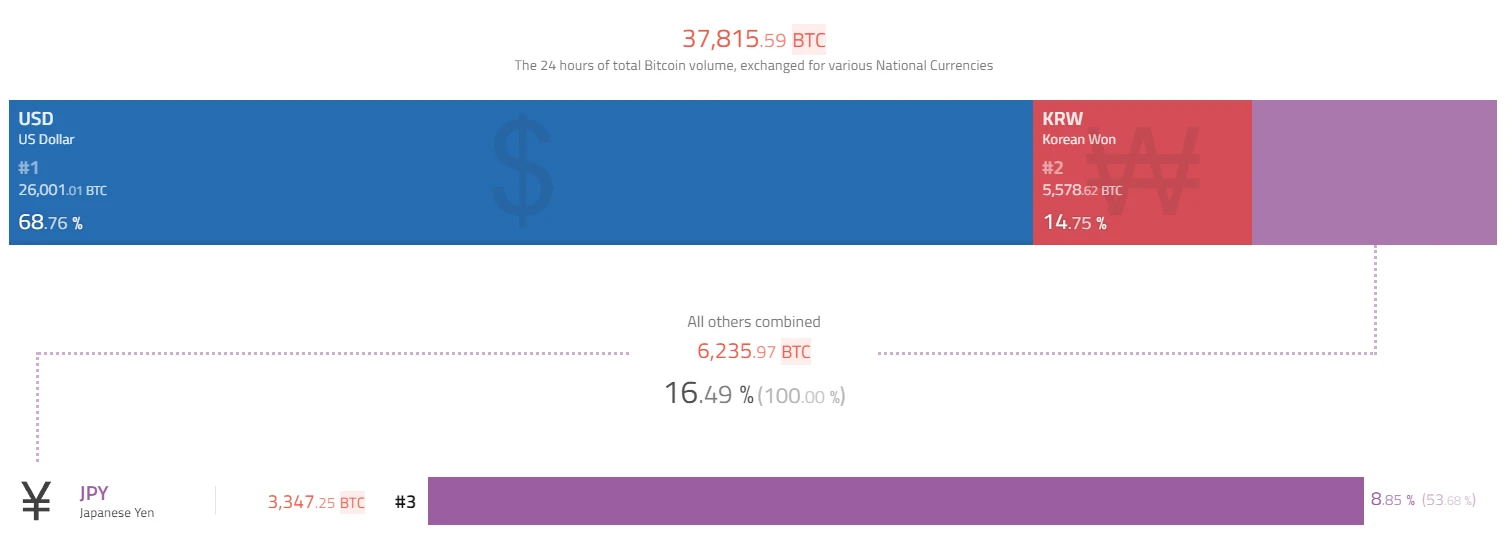Click the dollar sign icon in the USD block

tap(522, 168)
